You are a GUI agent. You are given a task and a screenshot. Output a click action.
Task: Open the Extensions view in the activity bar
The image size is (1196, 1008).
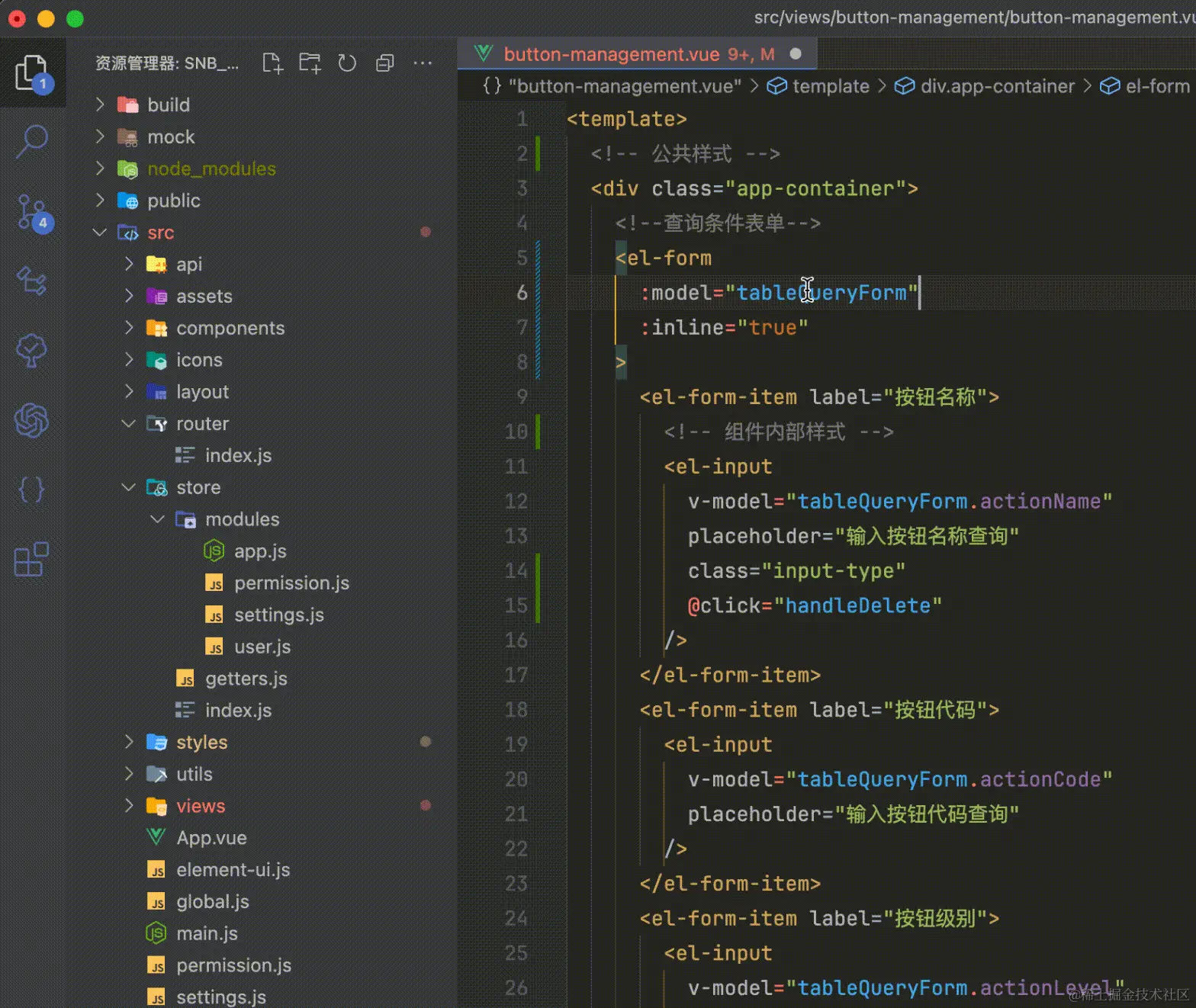tap(32, 560)
